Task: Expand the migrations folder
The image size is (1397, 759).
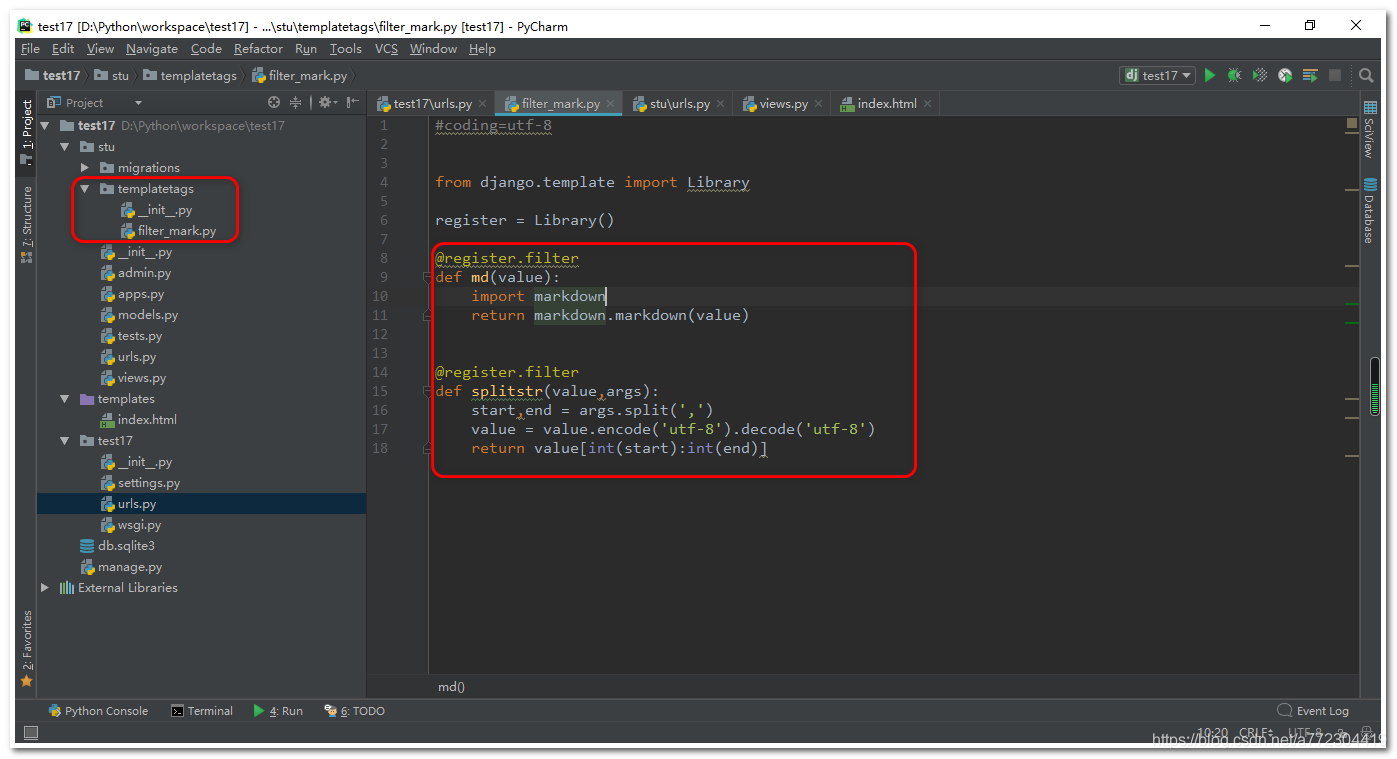Action: pyautogui.click(x=85, y=168)
